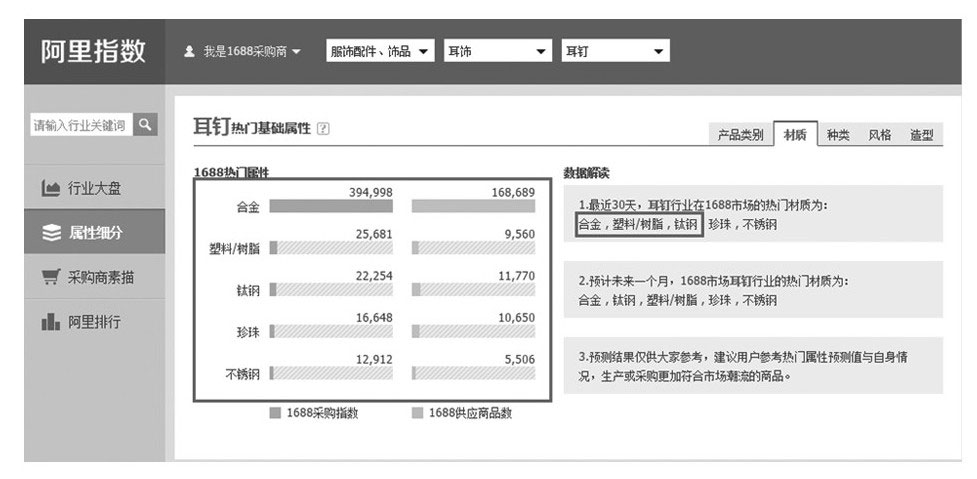Click the value 16,648 for 珍珠
Image resolution: width=977 pixels, height=479 pixels.
374,318
